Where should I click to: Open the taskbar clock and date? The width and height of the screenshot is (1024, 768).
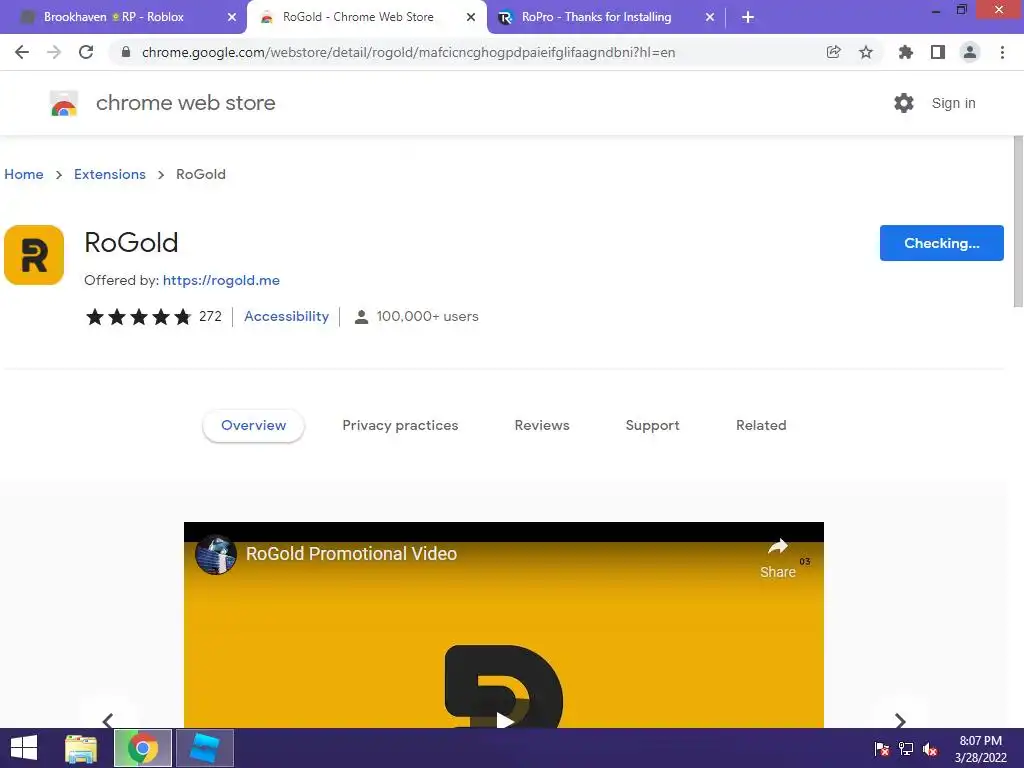tap(980, 748)
